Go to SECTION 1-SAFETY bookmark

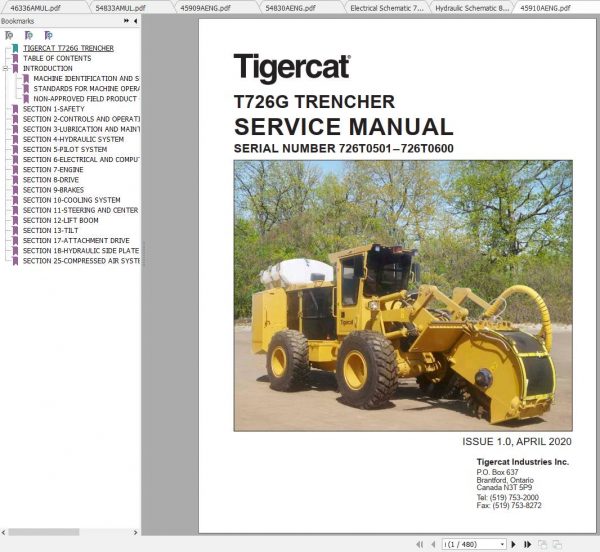tap(54, 109)
